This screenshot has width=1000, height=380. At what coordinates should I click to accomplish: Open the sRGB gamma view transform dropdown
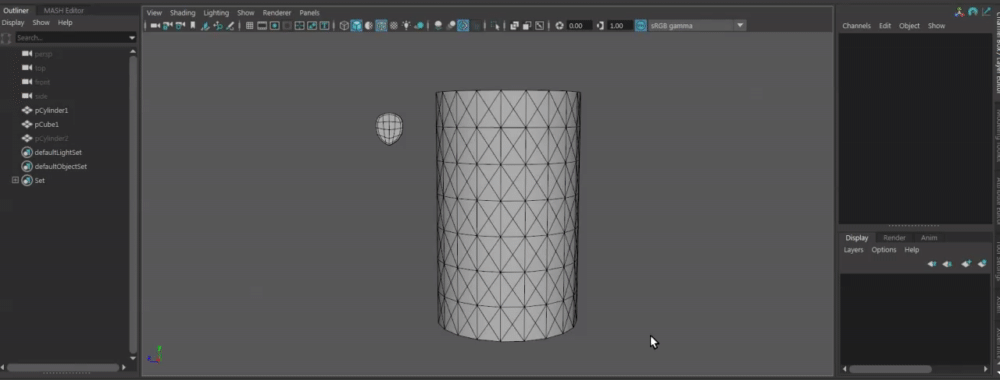(697, 26)
